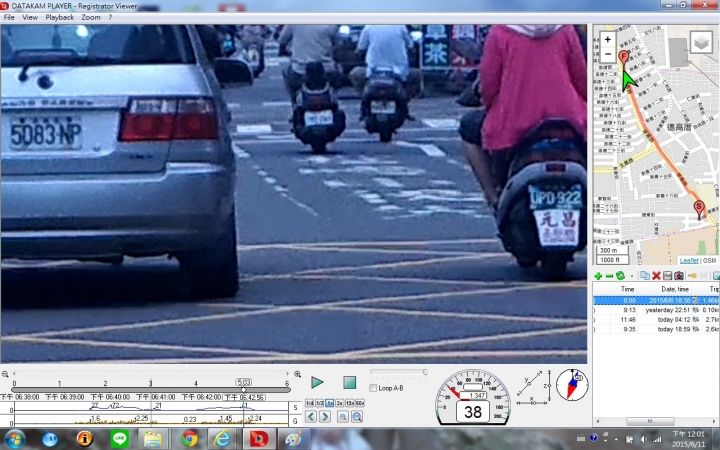The image size is (720, 450).
Task: Zoom out the map with minus button
Action: 608,54
